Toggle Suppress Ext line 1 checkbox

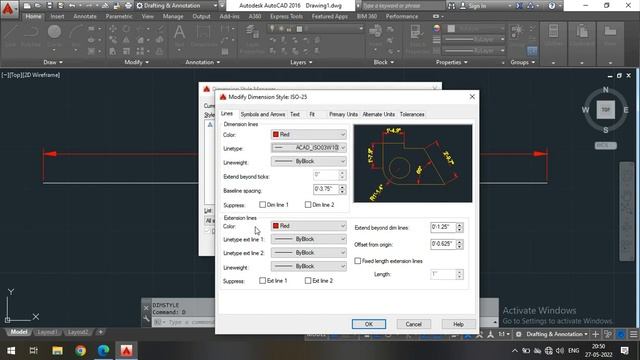(x=262, y=280)
